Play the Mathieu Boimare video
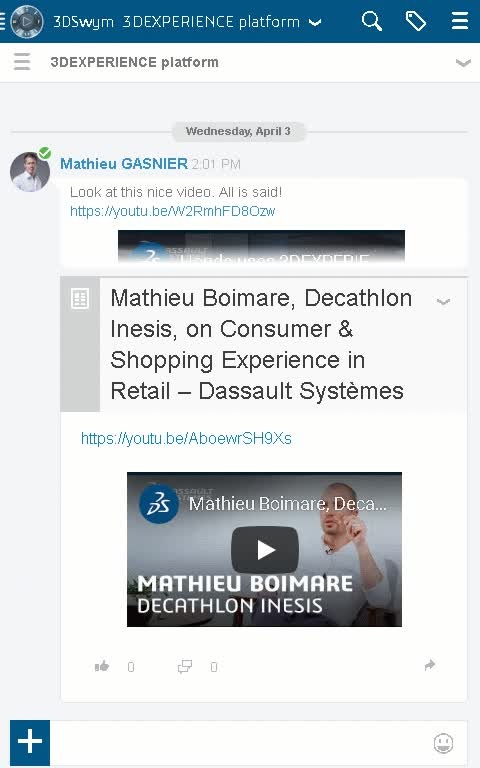 [264, 550]
